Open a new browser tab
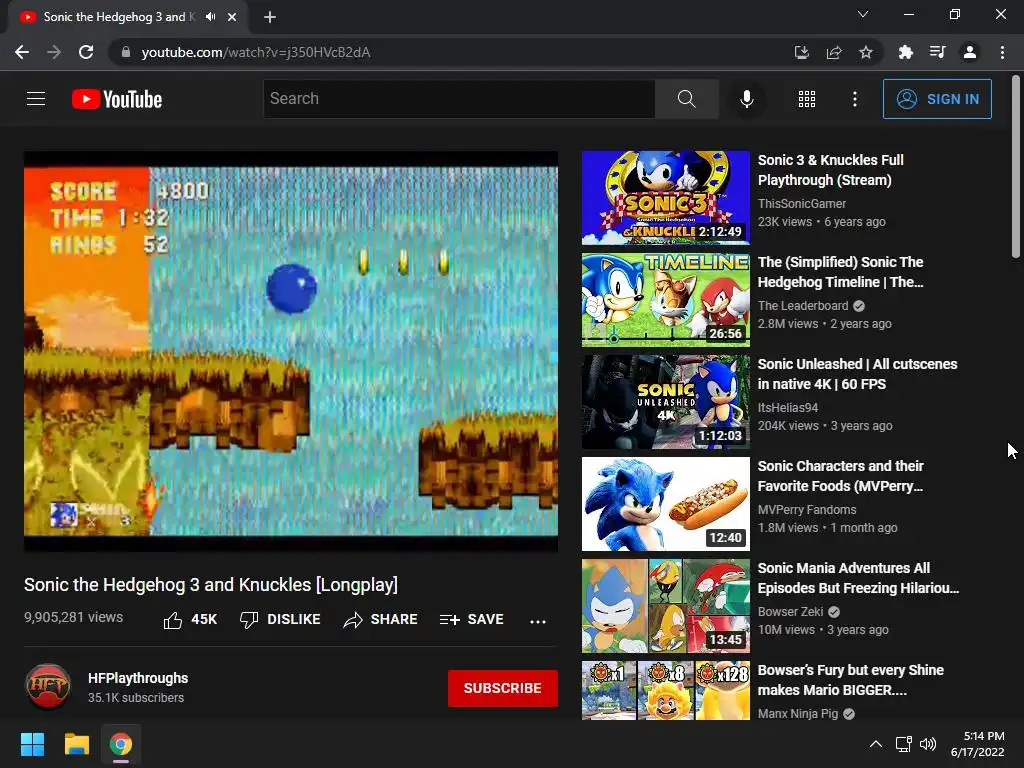The width and height of the screenshot is (1024, 768). pyautogui.click(x=270, y=17)
